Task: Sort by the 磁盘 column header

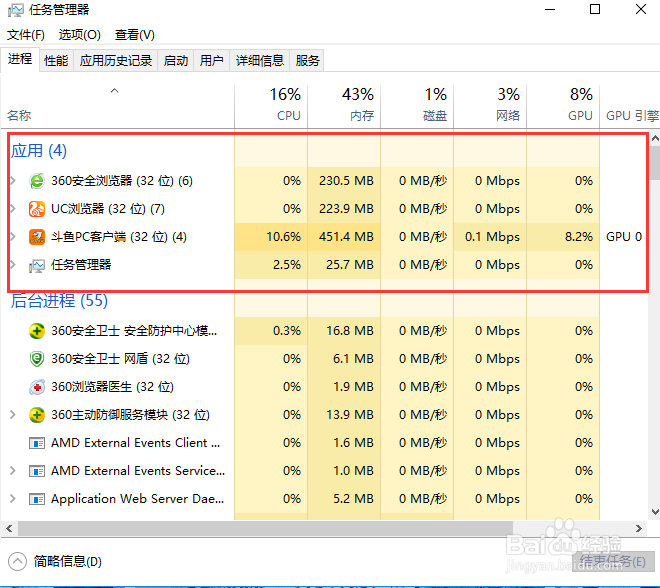Action: pyautogui.click(x=417, y=105)
